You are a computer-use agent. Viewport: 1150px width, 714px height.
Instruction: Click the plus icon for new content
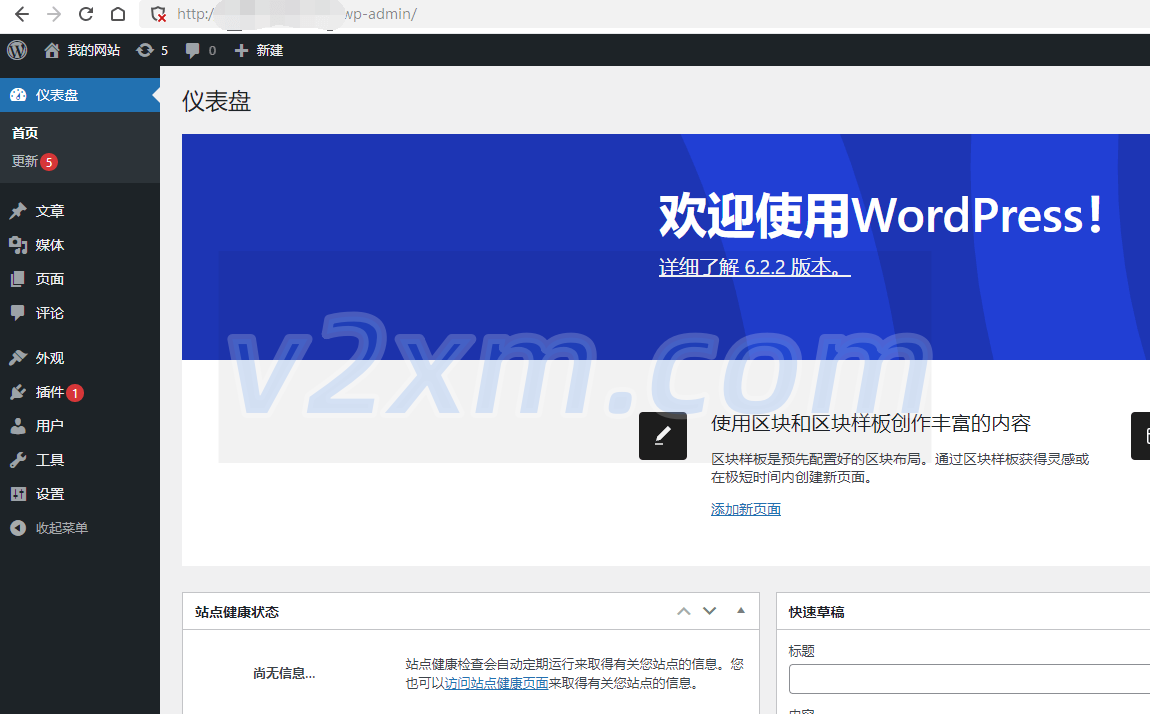(241, 50)
